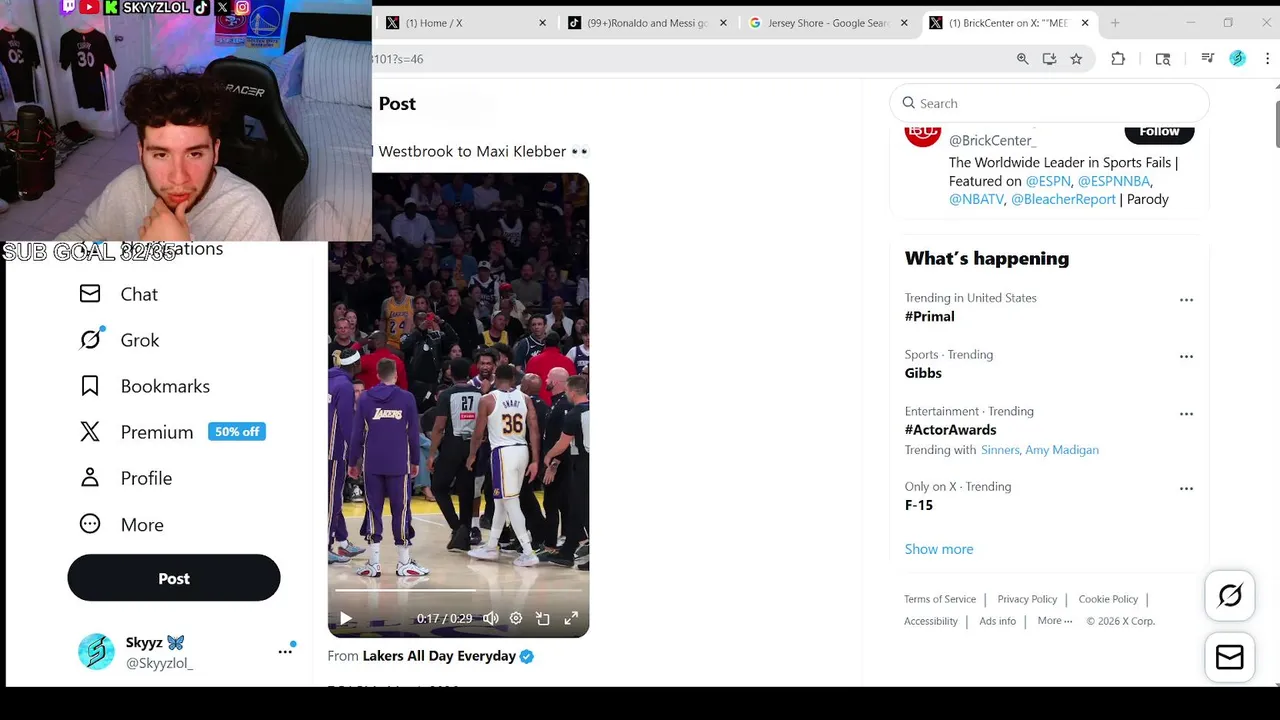Open the Profile page
This screenshot has width=1280, height=720.
point(126,478)
